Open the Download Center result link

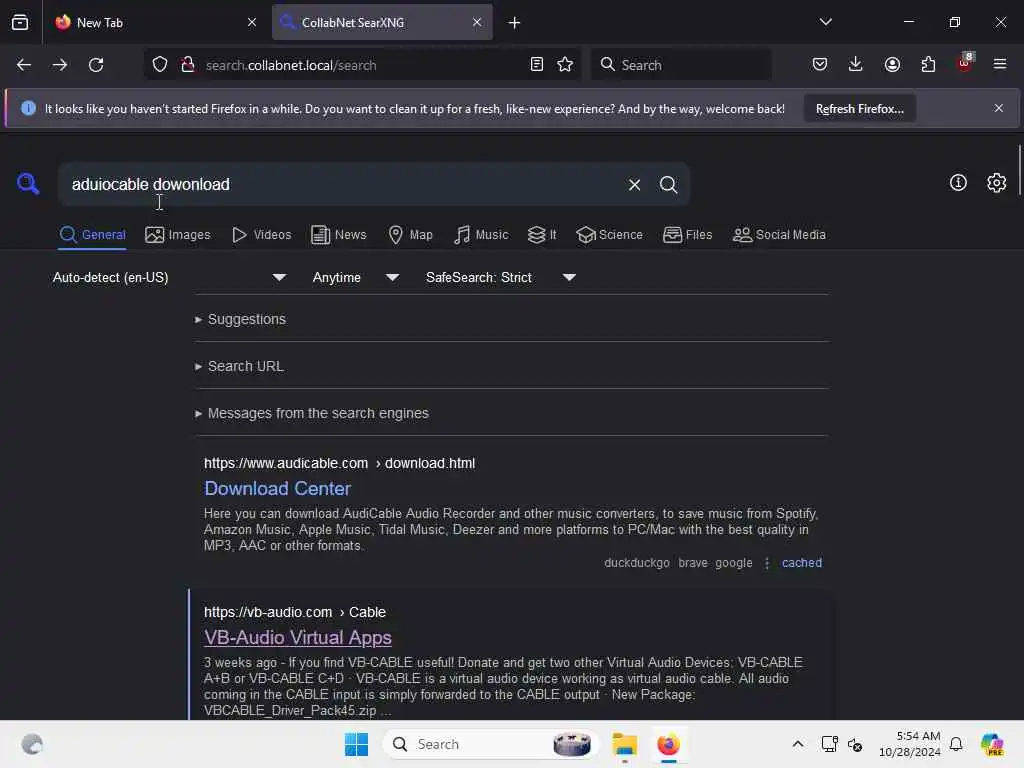[x=278, y=488]
